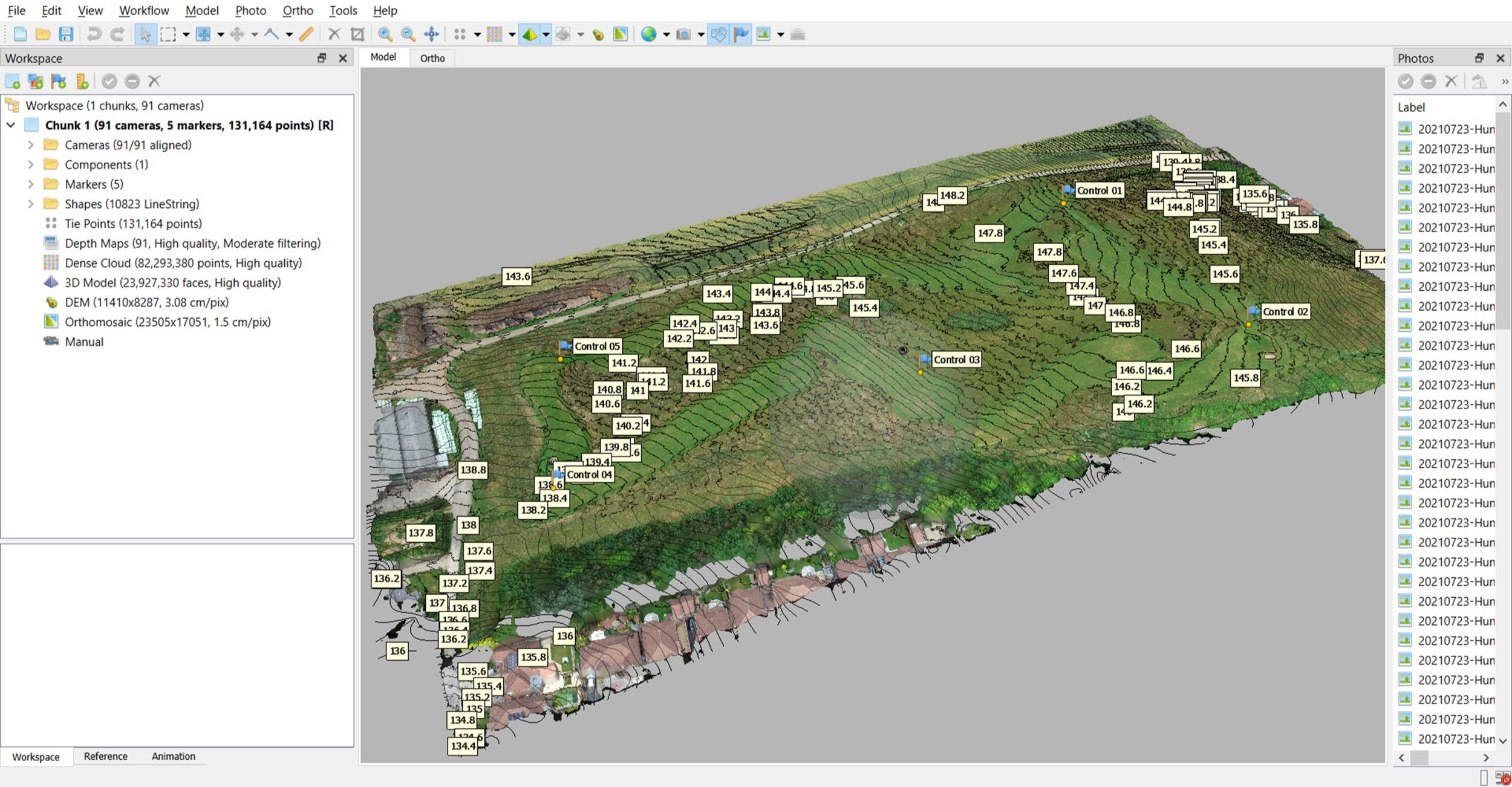Screen dimensions: 1512x787
Task: Undo the last action
Action: pos(94,34)
